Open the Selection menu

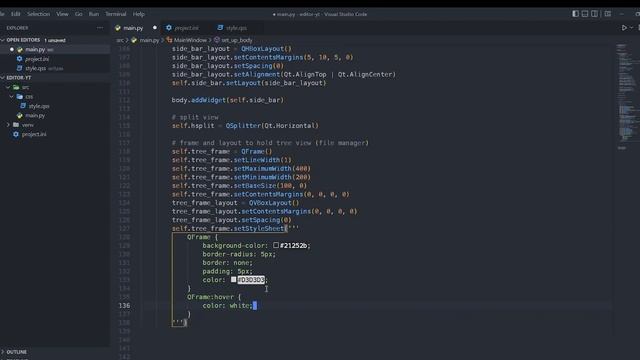pyautogui.click(x=38, y=14)
